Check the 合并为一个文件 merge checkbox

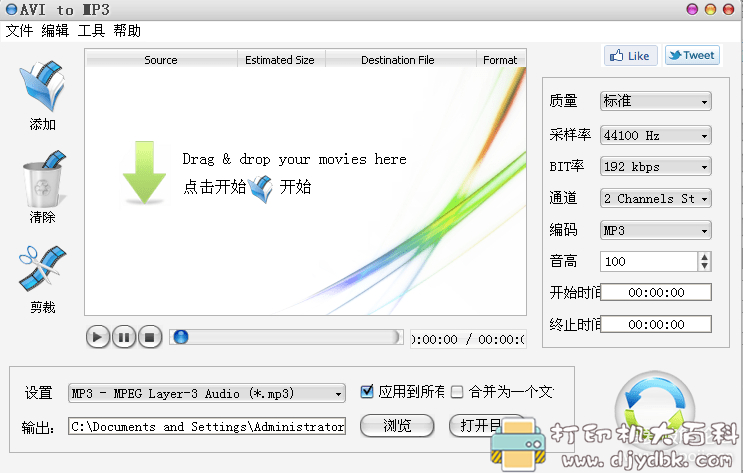point(457,391)
